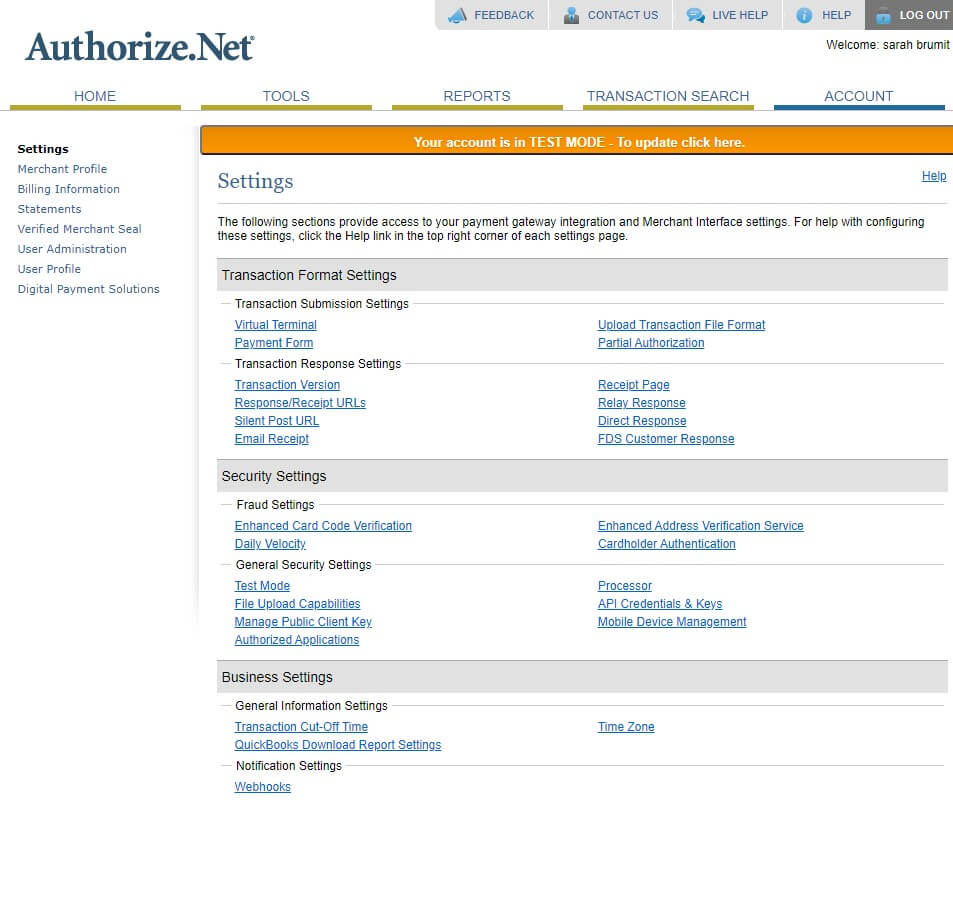Open the Help link beside Settings heading
Screen dimensions: 953x920
pos(934,176)
